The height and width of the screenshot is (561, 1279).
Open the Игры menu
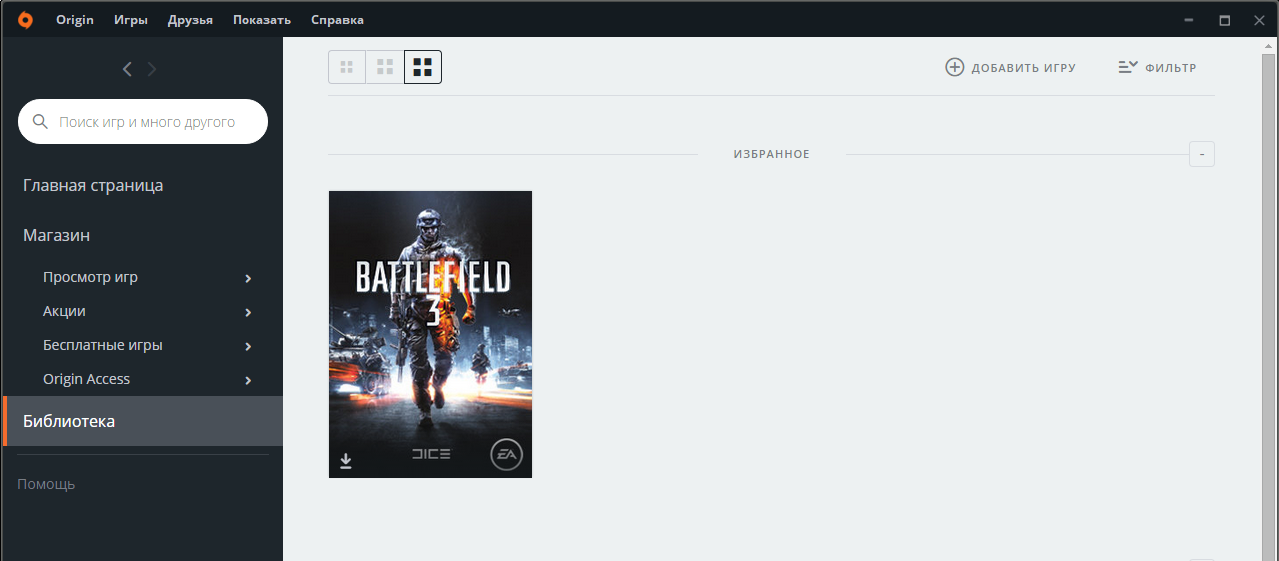coord(131,20)
